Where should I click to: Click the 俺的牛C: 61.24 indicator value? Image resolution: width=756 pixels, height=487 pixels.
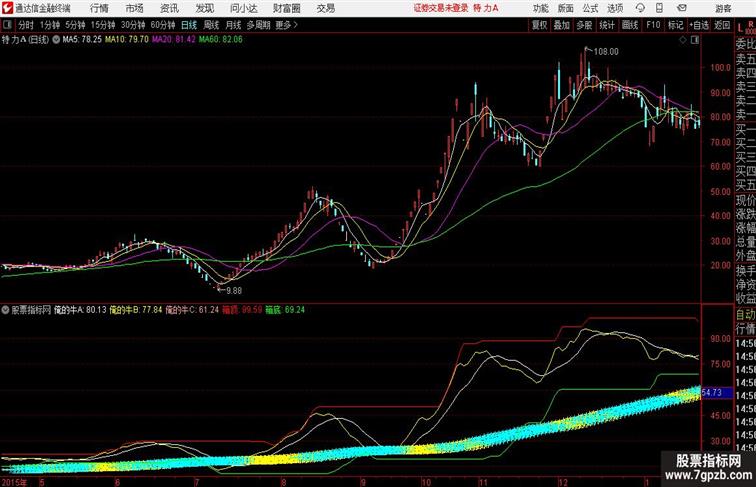[192, 310]
